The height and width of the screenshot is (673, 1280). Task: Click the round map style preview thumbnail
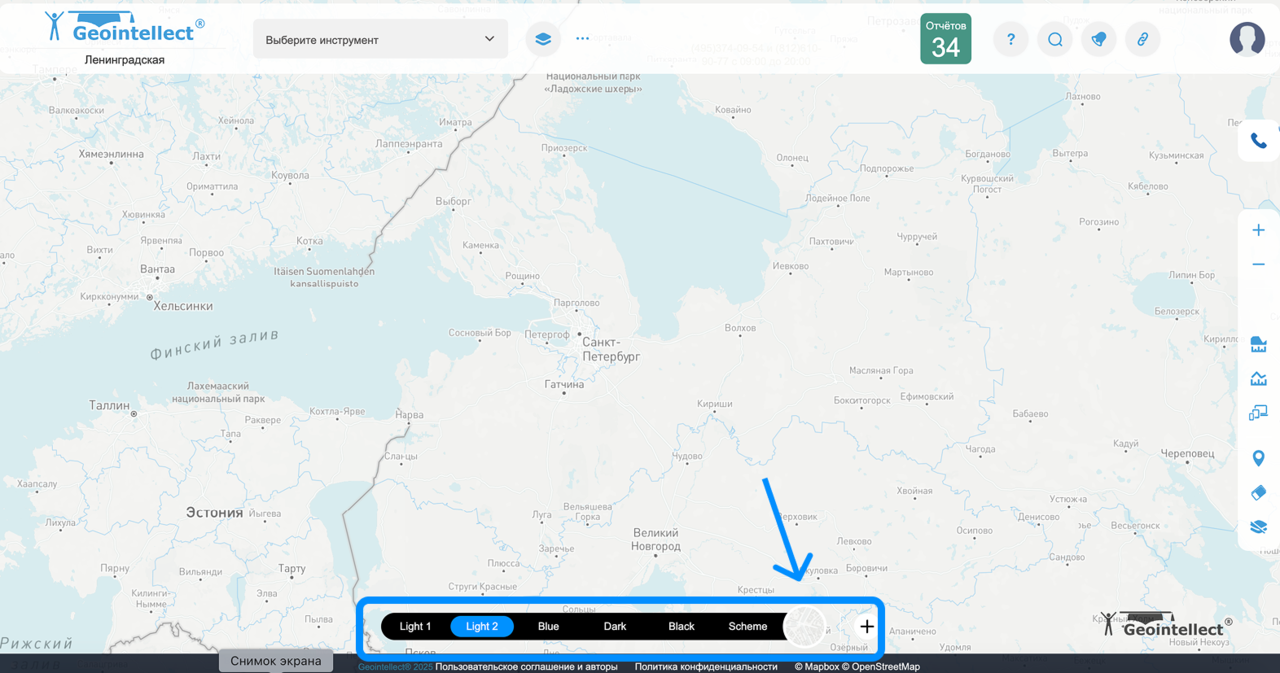(x=804, y=627)
